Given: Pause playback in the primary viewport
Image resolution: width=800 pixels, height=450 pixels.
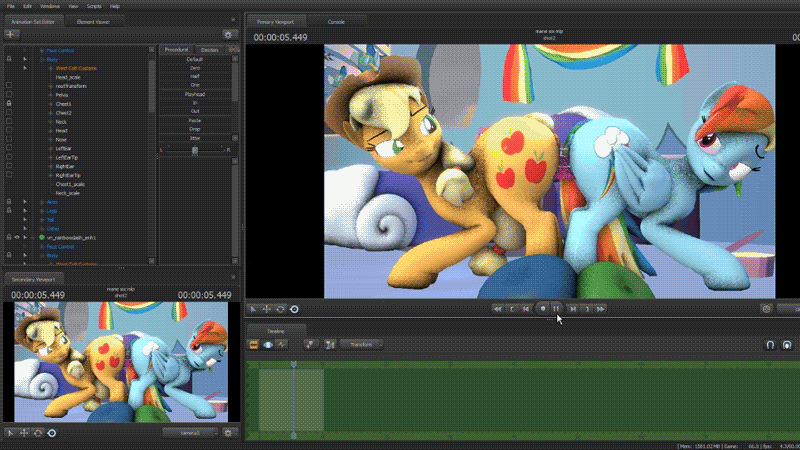Looking at the screenshot, I should point(557,309).
